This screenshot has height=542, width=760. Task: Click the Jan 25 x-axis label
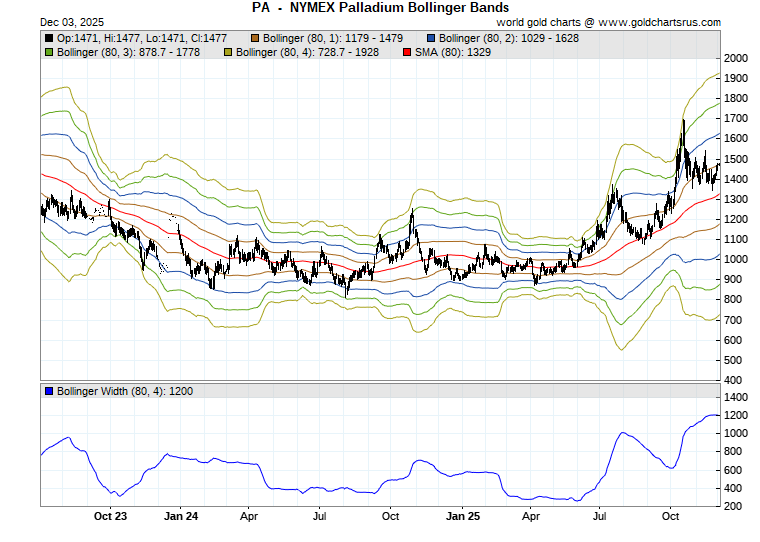pos(461,517)
